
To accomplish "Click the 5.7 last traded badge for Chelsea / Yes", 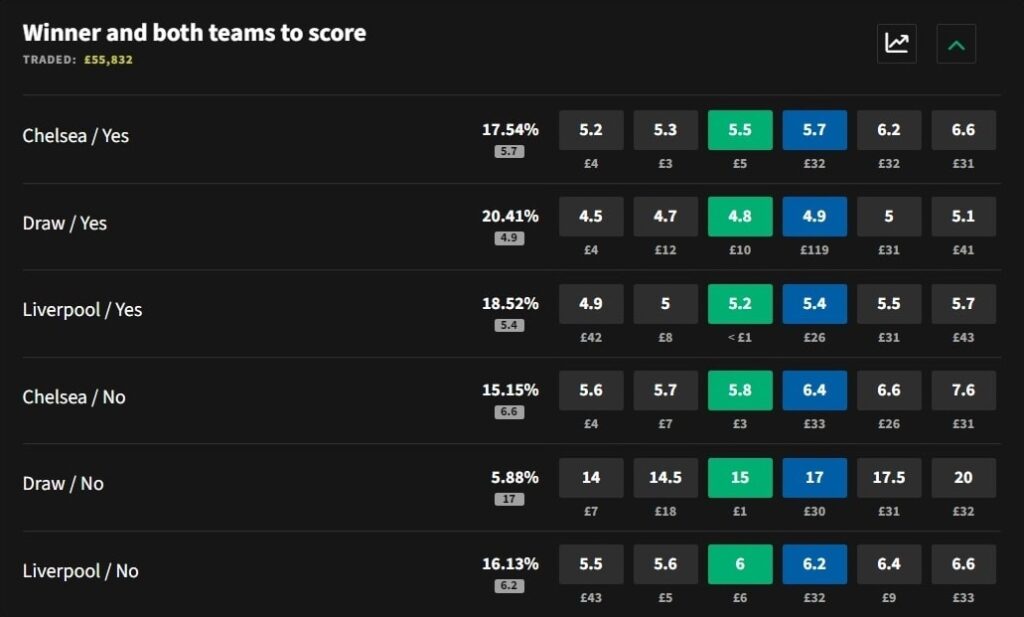I will coord(511,152).
